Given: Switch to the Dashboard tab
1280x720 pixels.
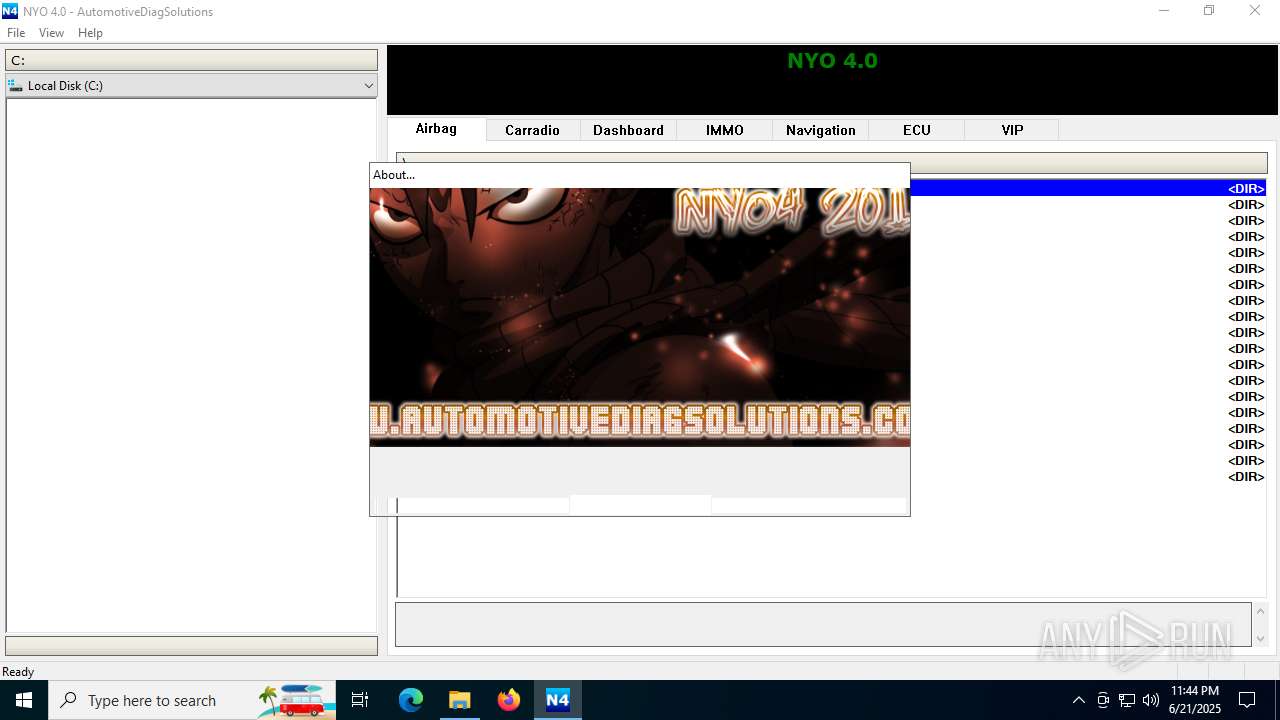Looking at the screenshot, I should 628,130.
